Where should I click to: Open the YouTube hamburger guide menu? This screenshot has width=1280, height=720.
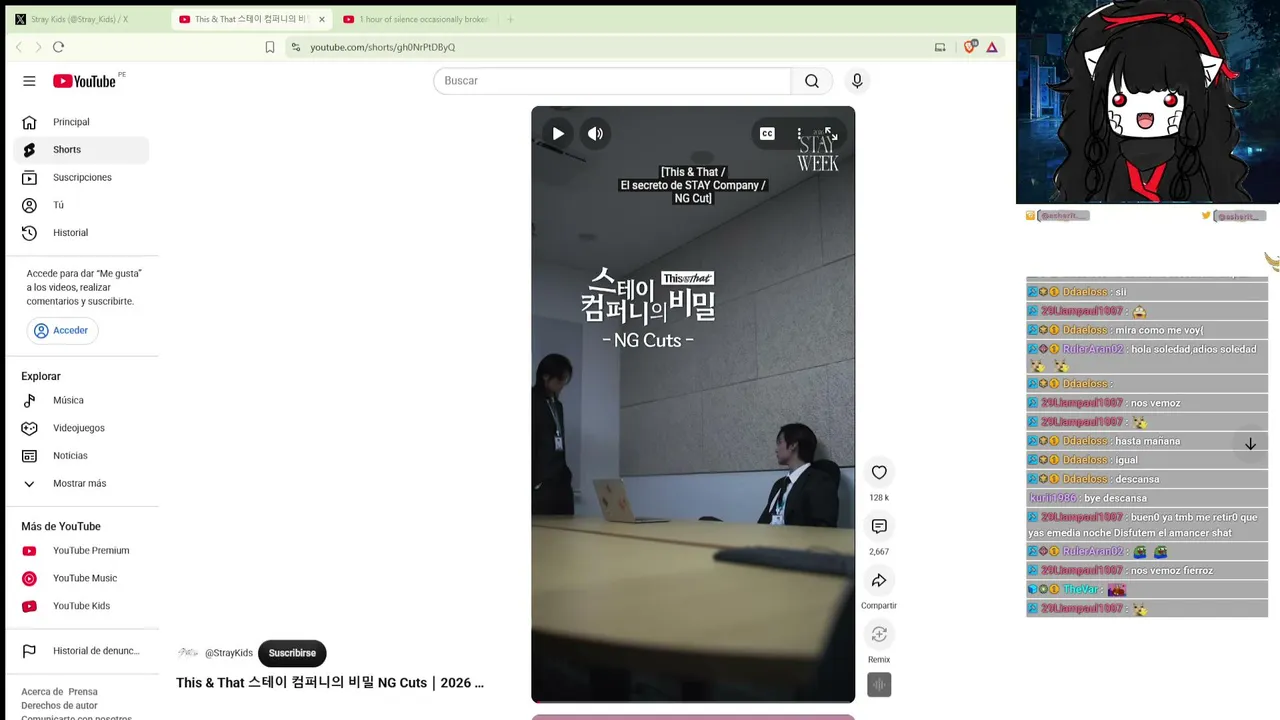[29, 81]
